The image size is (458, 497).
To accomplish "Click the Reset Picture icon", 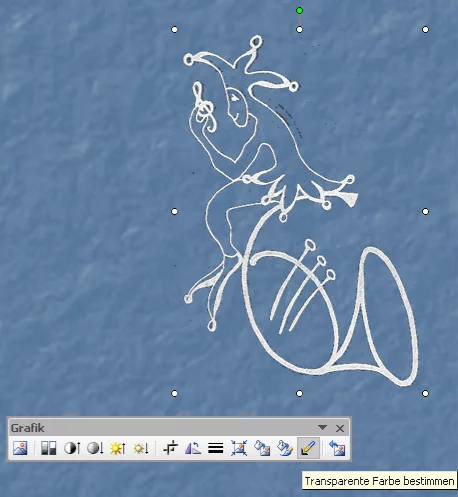I will [x=337, y=448].
